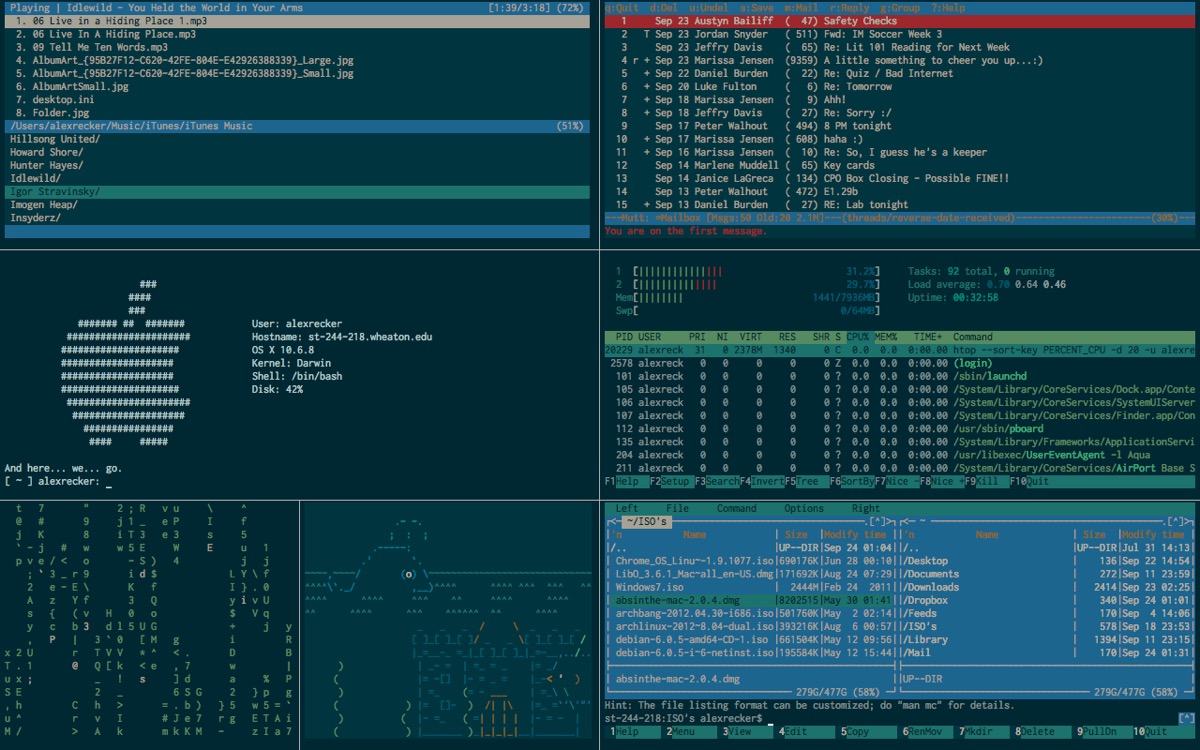The width and height of the screenshot is (1200, 750).
Task: Open the Left menu in Midnight Commander
Action: click(627, 508)
